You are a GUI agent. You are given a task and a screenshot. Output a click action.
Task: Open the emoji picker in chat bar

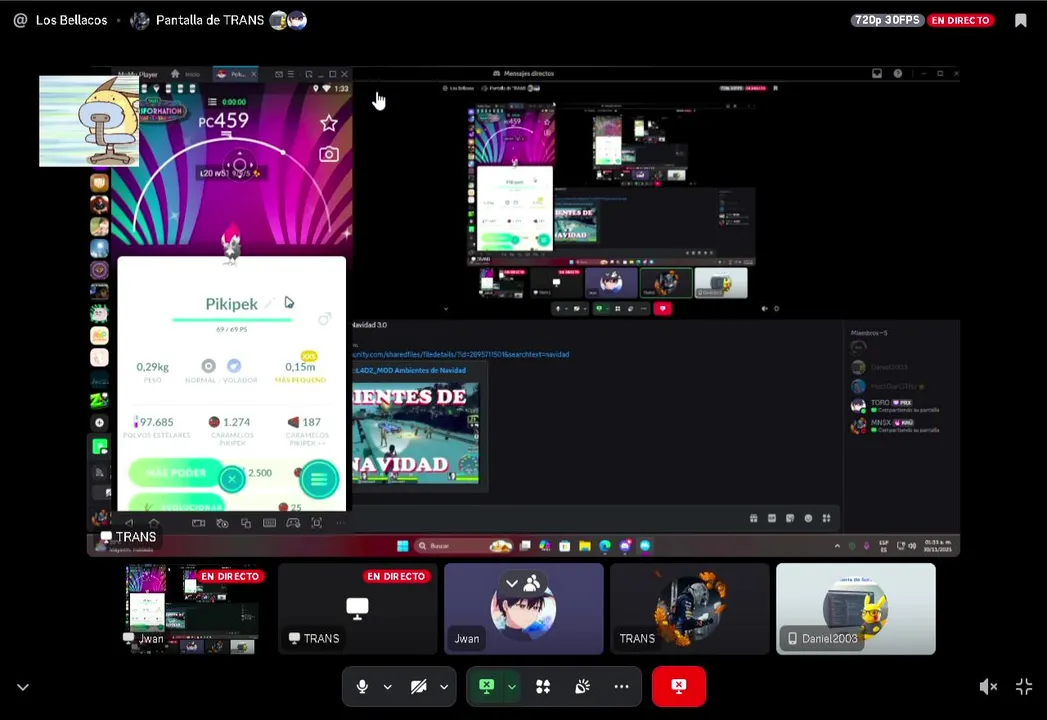coord(809,518)
